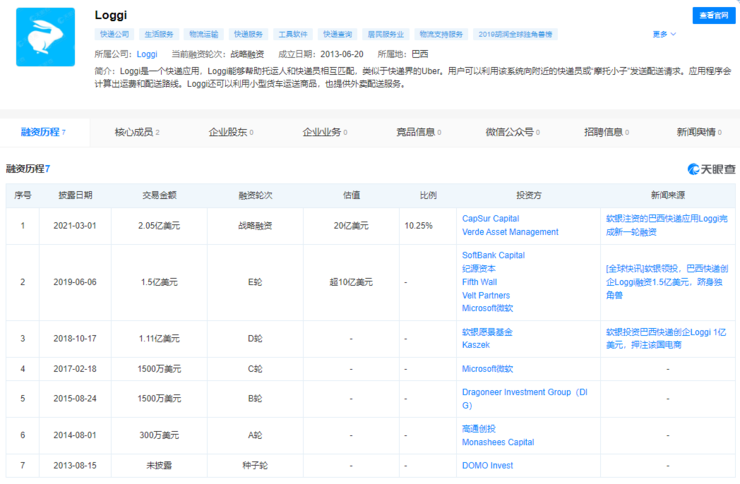
Task: Switch to the 企业股东 tab
Action: (x=231, y=133)
